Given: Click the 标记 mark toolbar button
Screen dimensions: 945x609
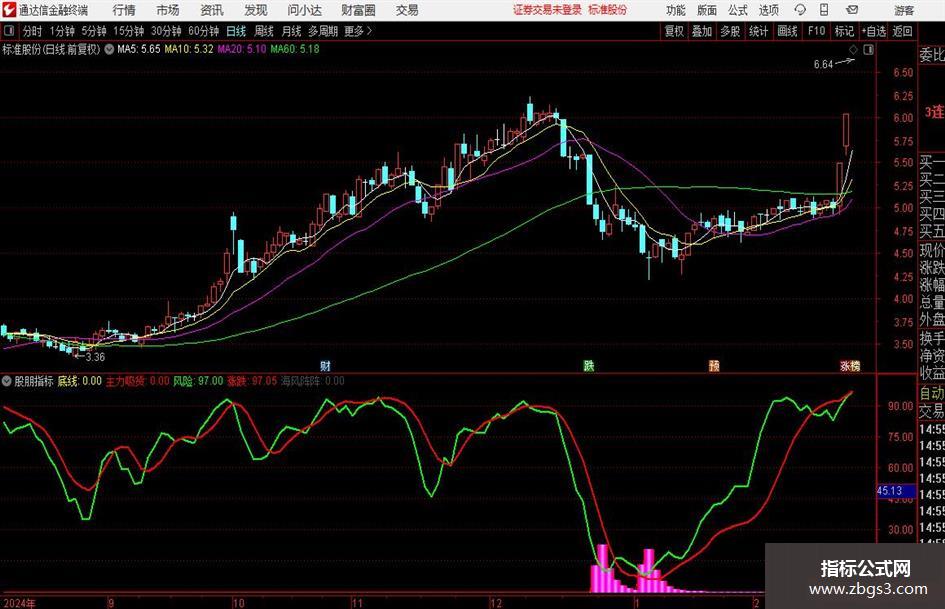Looking at the screenshot, I should [x=844, y=31].
